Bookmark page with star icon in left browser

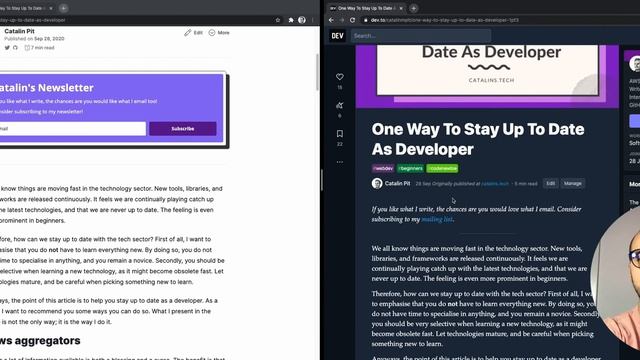[278, 20]
